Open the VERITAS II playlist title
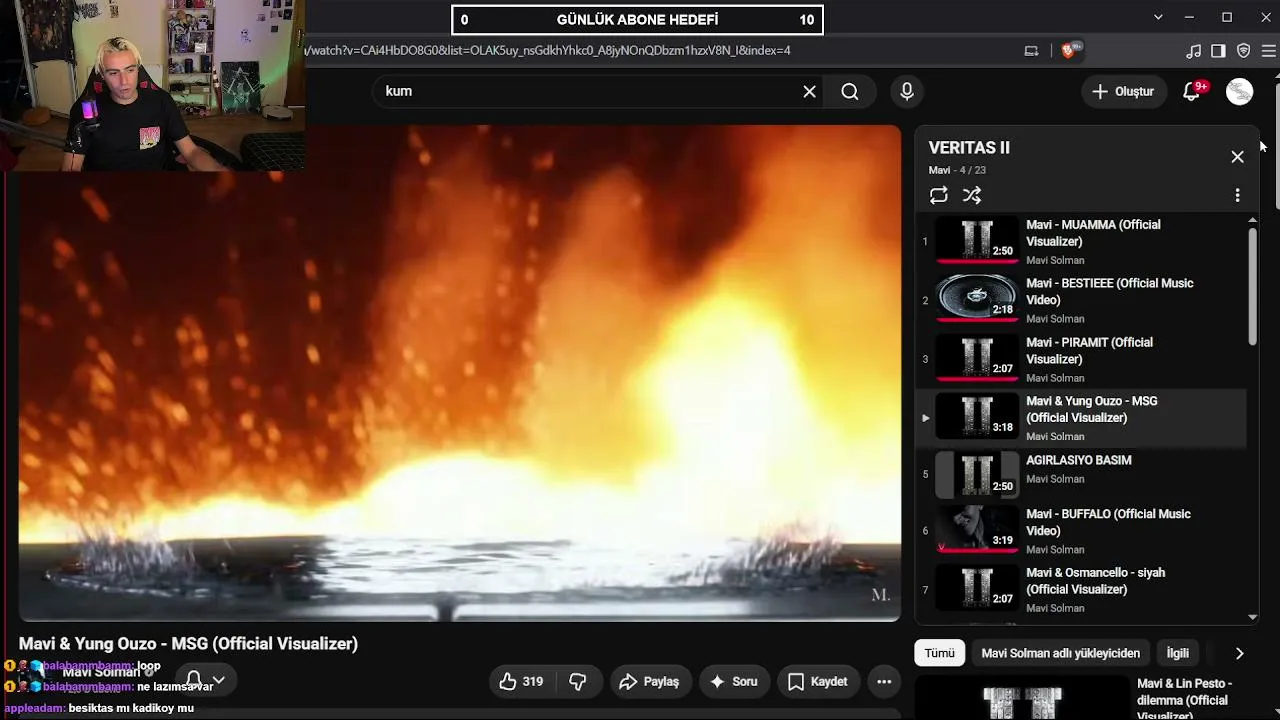The image size is (1280, 720). click(x=969, y=148)
